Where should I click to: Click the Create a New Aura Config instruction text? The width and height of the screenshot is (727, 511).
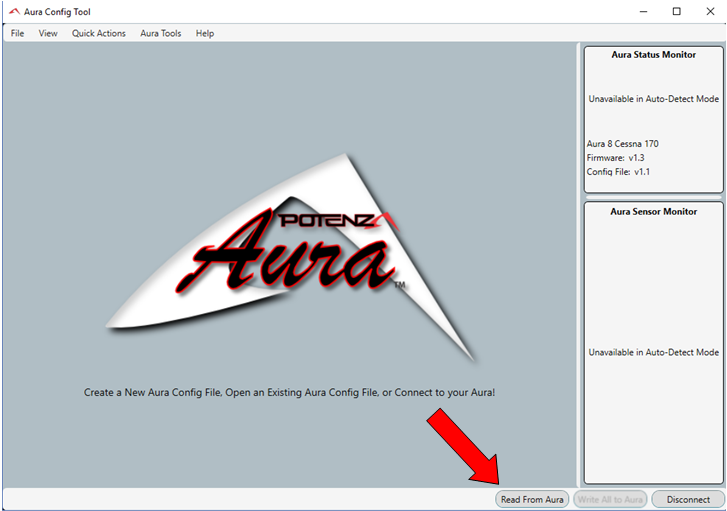[289, 393]
